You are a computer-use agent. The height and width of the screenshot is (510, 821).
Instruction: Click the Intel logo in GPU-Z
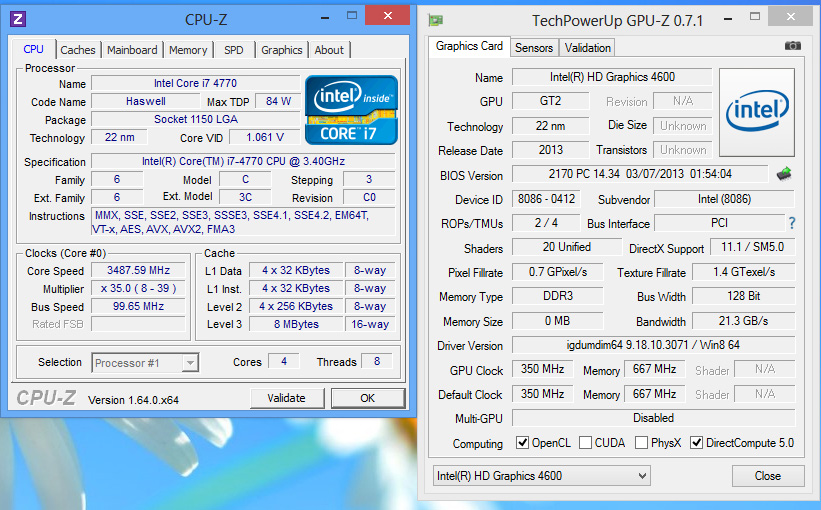pyautogui.click(x=757, y=112)
